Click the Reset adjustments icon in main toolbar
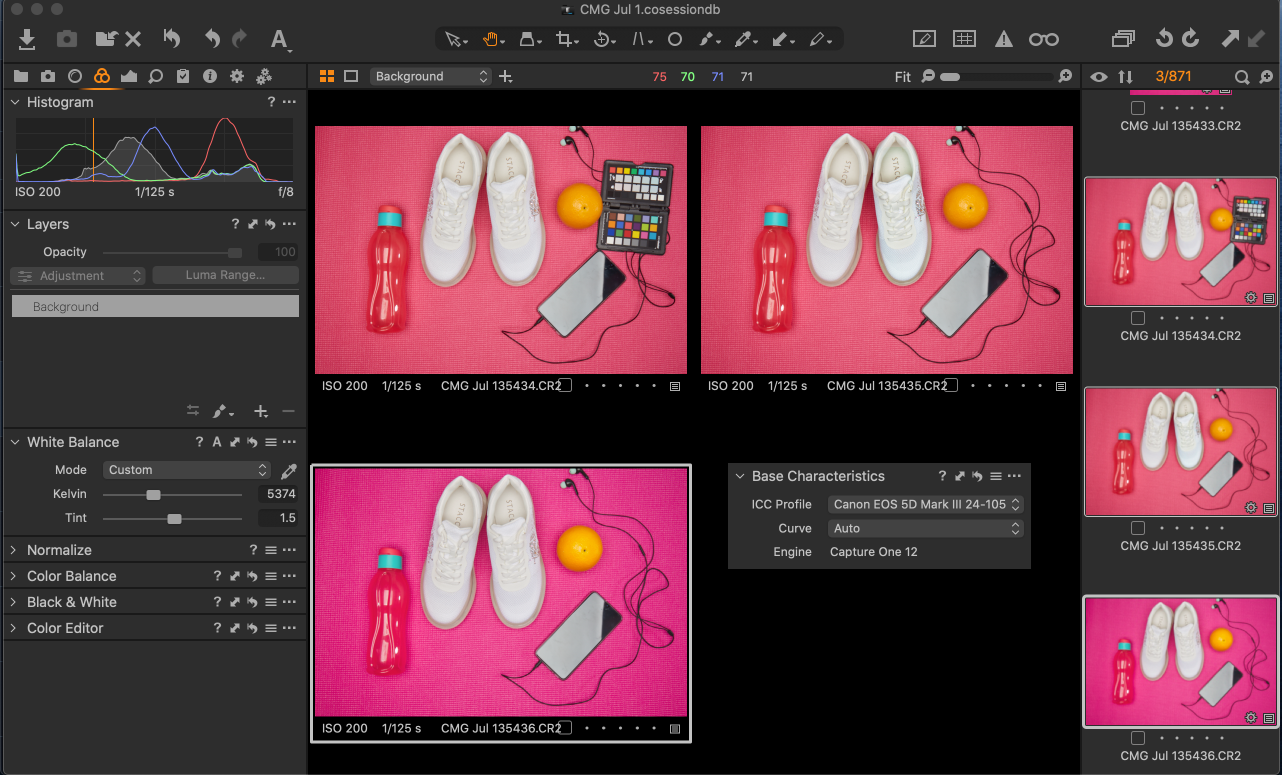This screenshot has height=775, width=1282. (172, 39)
